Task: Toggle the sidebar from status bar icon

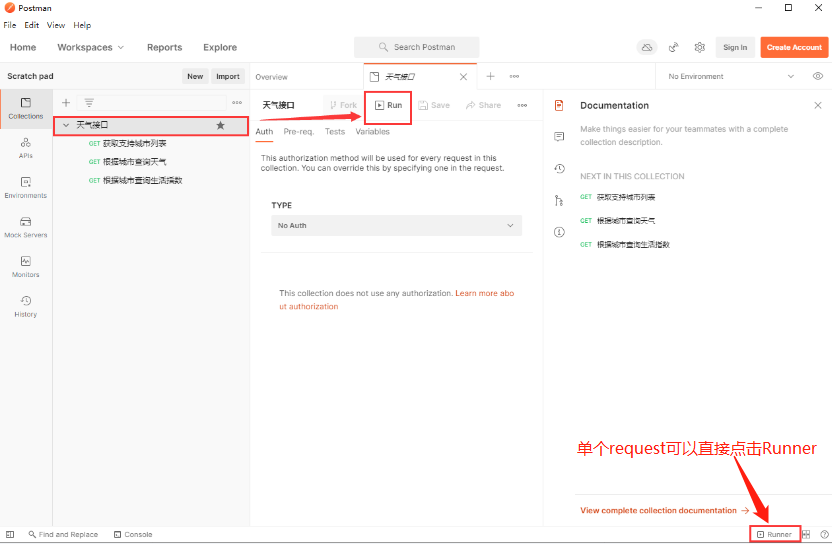Action: (10, 534)
